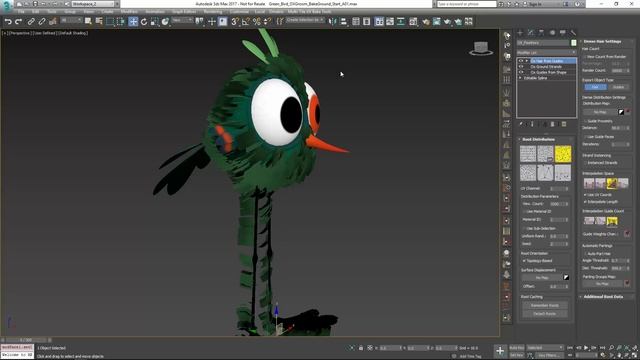Click the Guides export type button
The width and height of the screenshot is (640, 360).
click(618, 87)
